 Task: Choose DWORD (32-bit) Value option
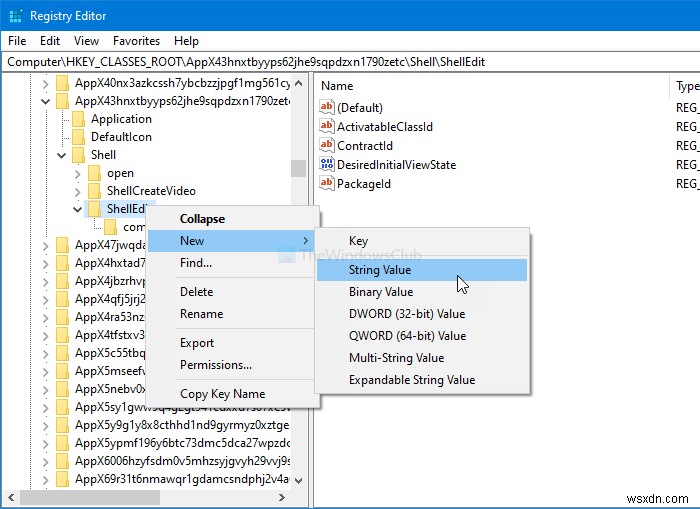[x=422, y=314]
